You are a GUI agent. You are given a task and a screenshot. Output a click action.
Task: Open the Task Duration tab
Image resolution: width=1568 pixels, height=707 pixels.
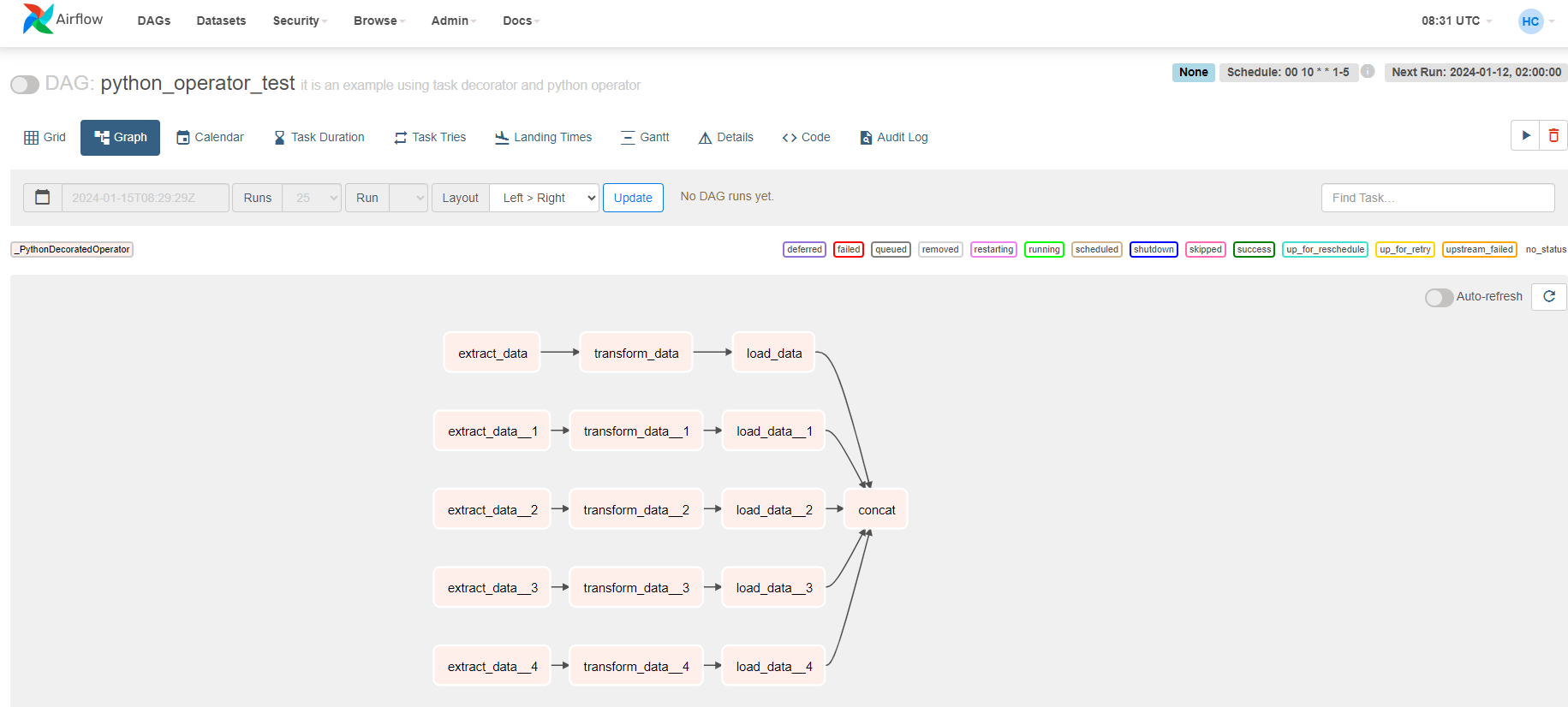319,137
